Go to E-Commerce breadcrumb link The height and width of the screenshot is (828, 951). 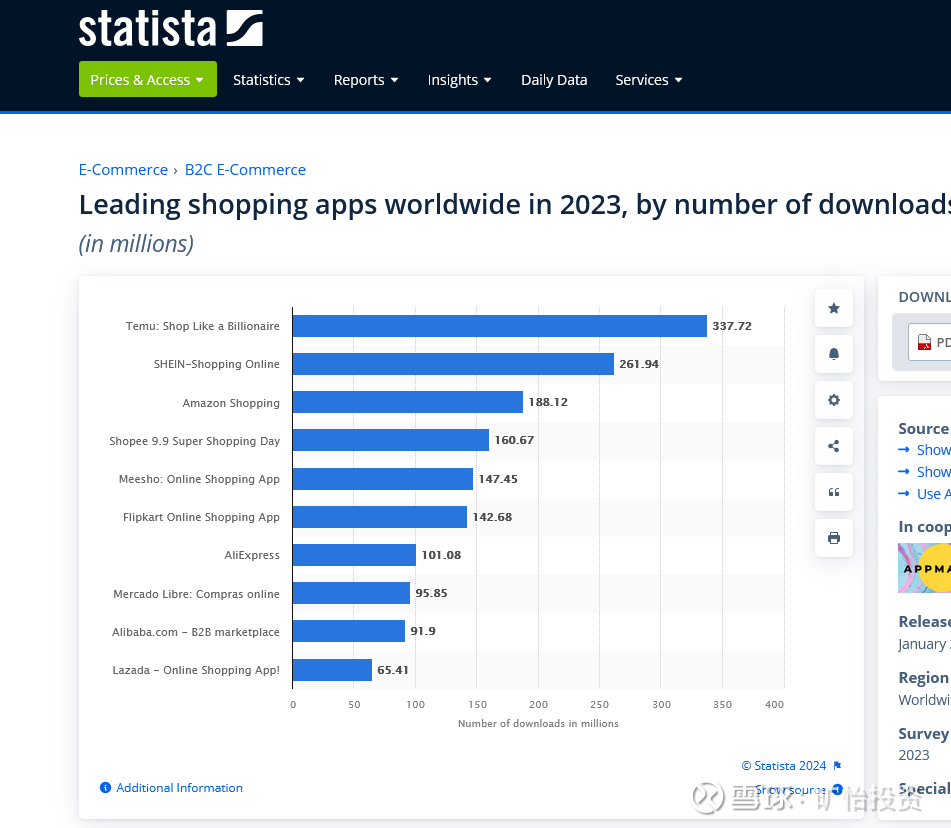point(123,170)
